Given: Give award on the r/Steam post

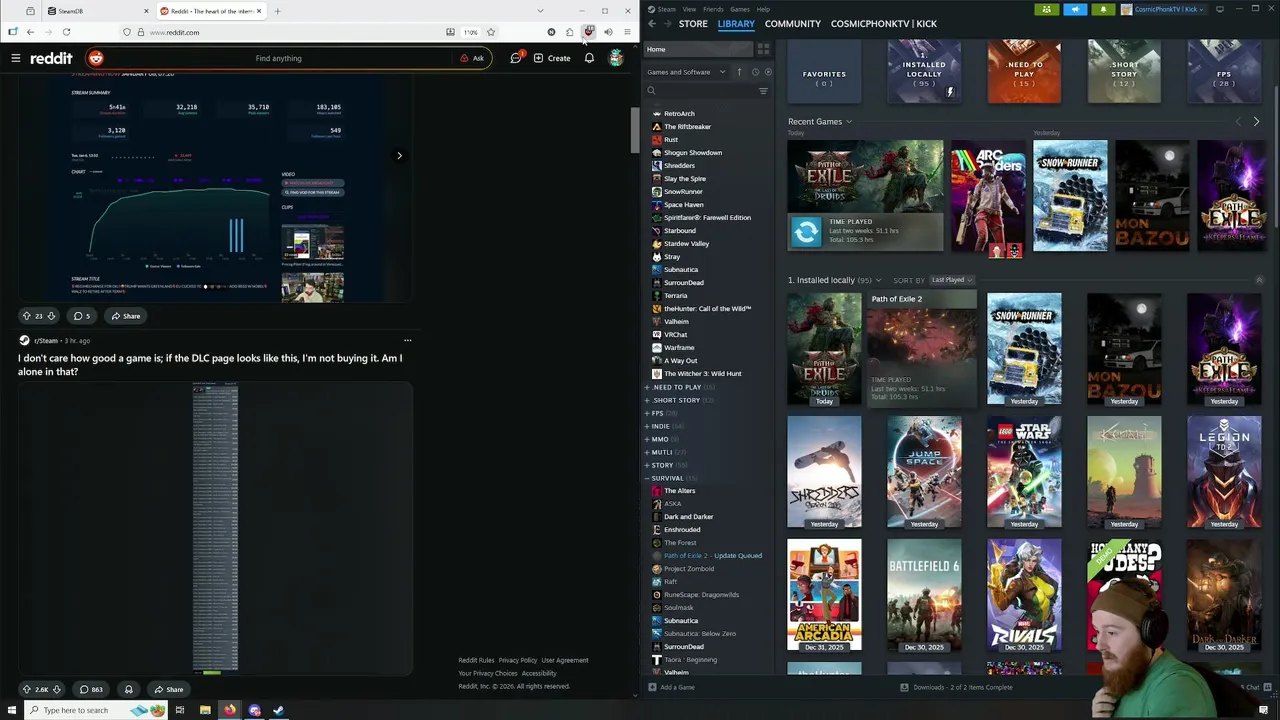Looking at the screenshot, I should 128,689.
